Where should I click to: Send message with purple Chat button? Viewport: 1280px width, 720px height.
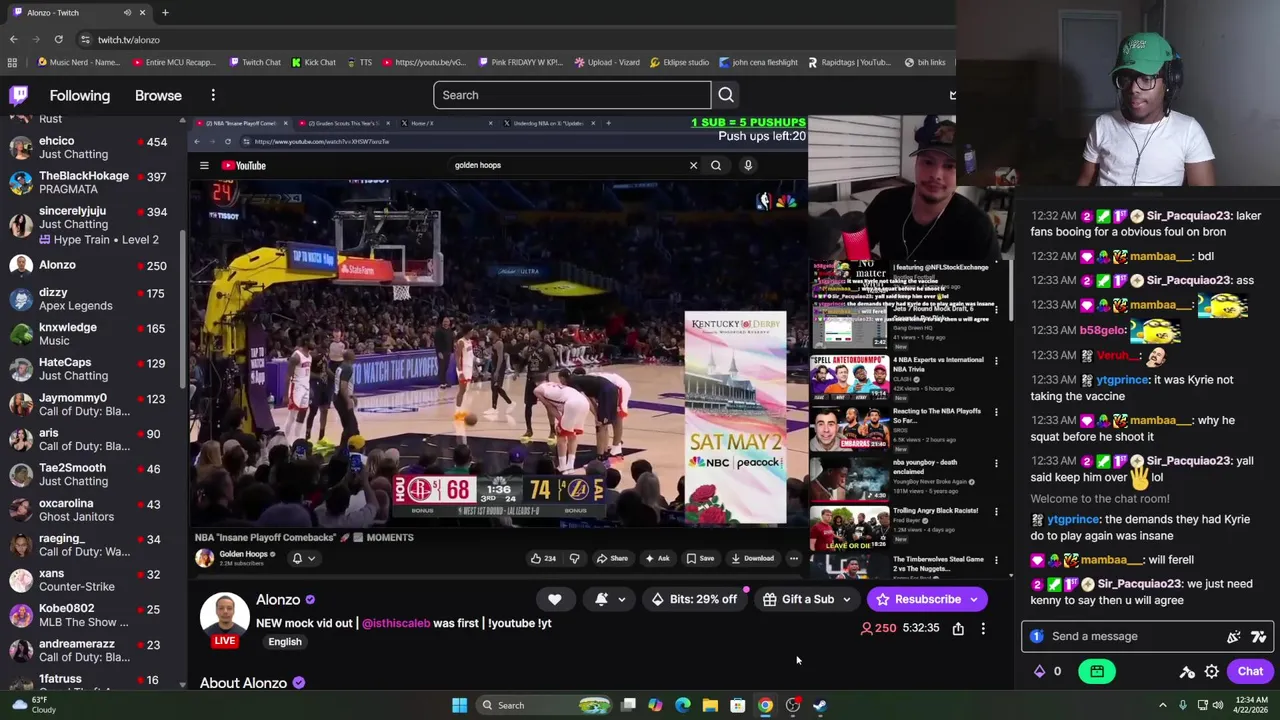(x=1250, y=671)
